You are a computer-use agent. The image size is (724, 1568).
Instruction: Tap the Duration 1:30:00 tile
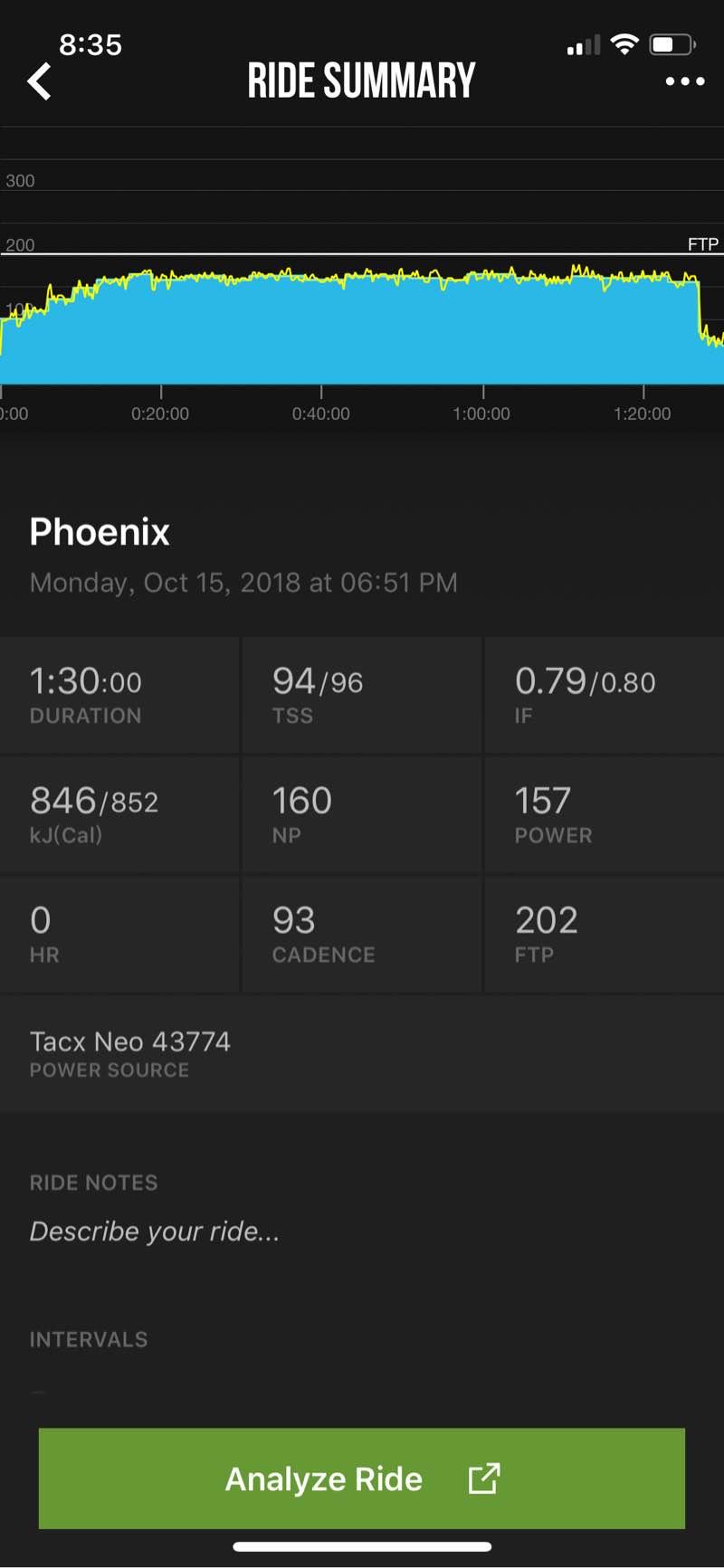point(119,695)
